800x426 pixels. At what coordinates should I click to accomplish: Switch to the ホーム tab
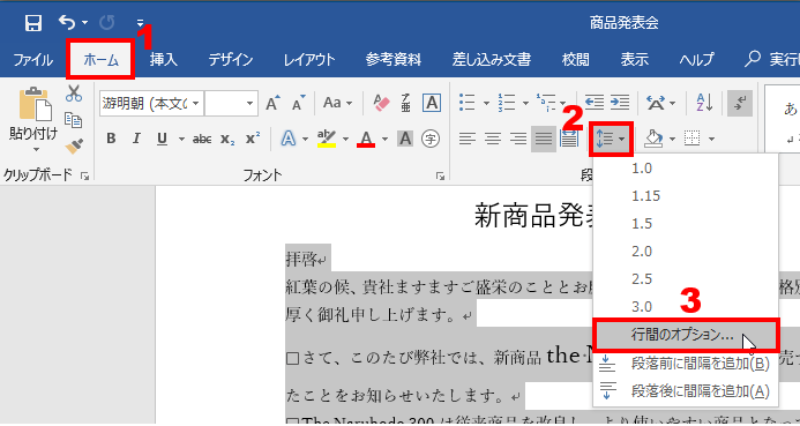click(x=101, y=60)
